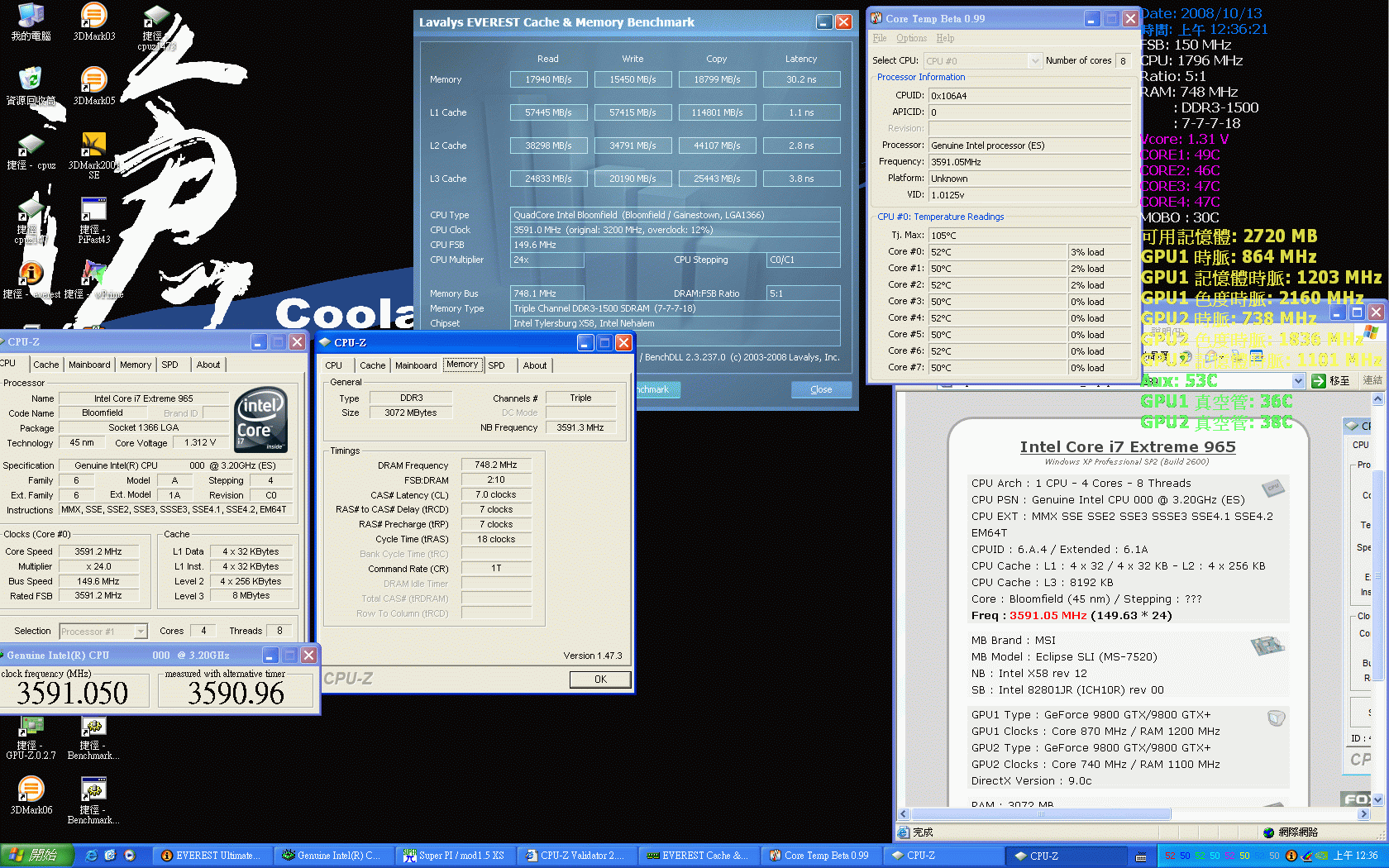The image size is (1389, 868).
Task: Select CPU tab in middle CPU-Z window
Action: 333,365
